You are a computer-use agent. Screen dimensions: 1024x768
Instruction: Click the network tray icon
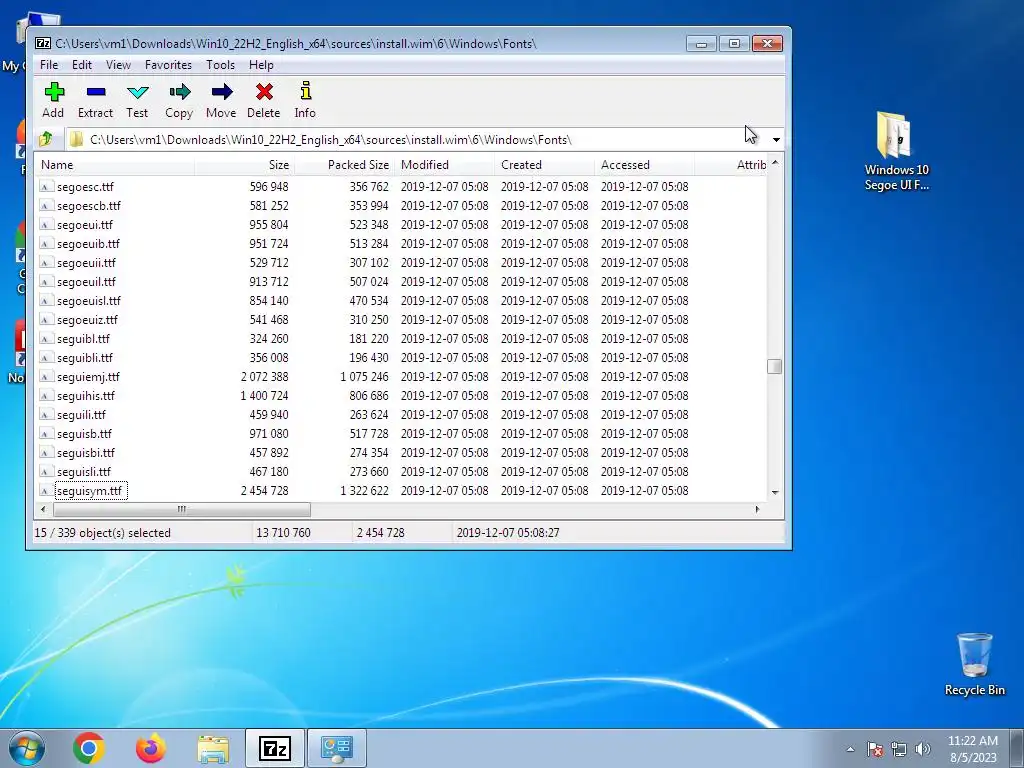(899, 749)
